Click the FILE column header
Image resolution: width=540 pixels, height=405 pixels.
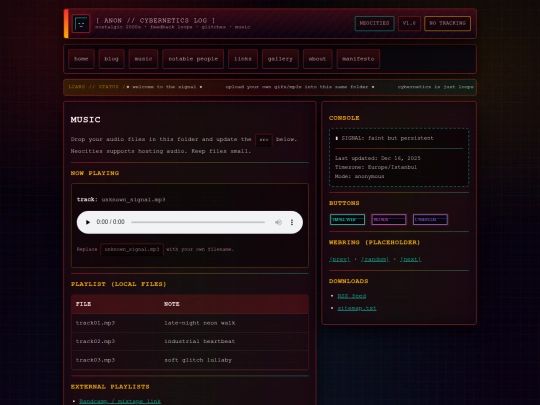83,304
